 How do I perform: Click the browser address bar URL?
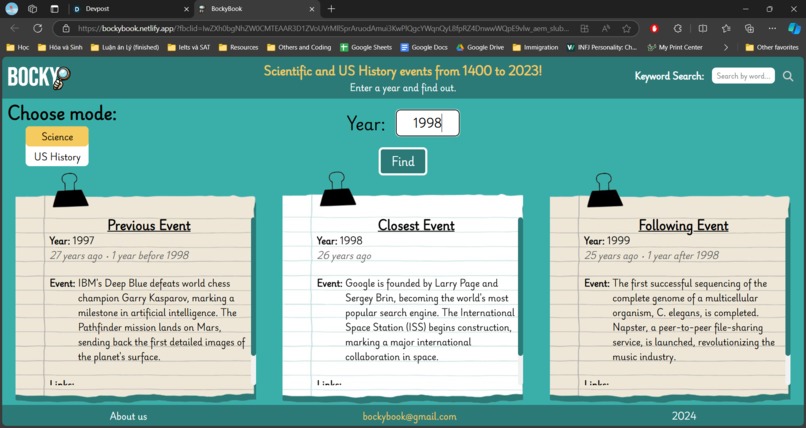tap(324, 29)
